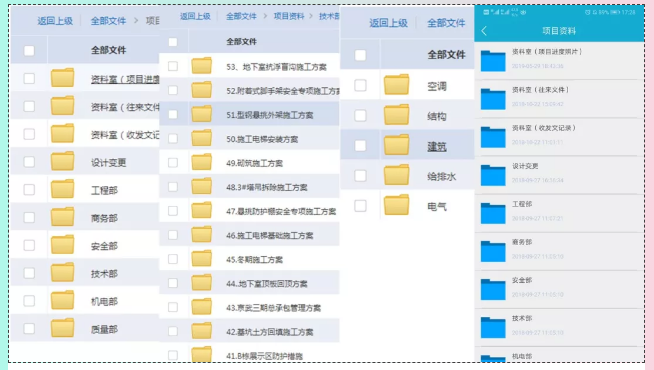Open the yellow 商务部 folder icon
Image resolution: width=654 pixels, height=370 pixels.
coord(63,217)
